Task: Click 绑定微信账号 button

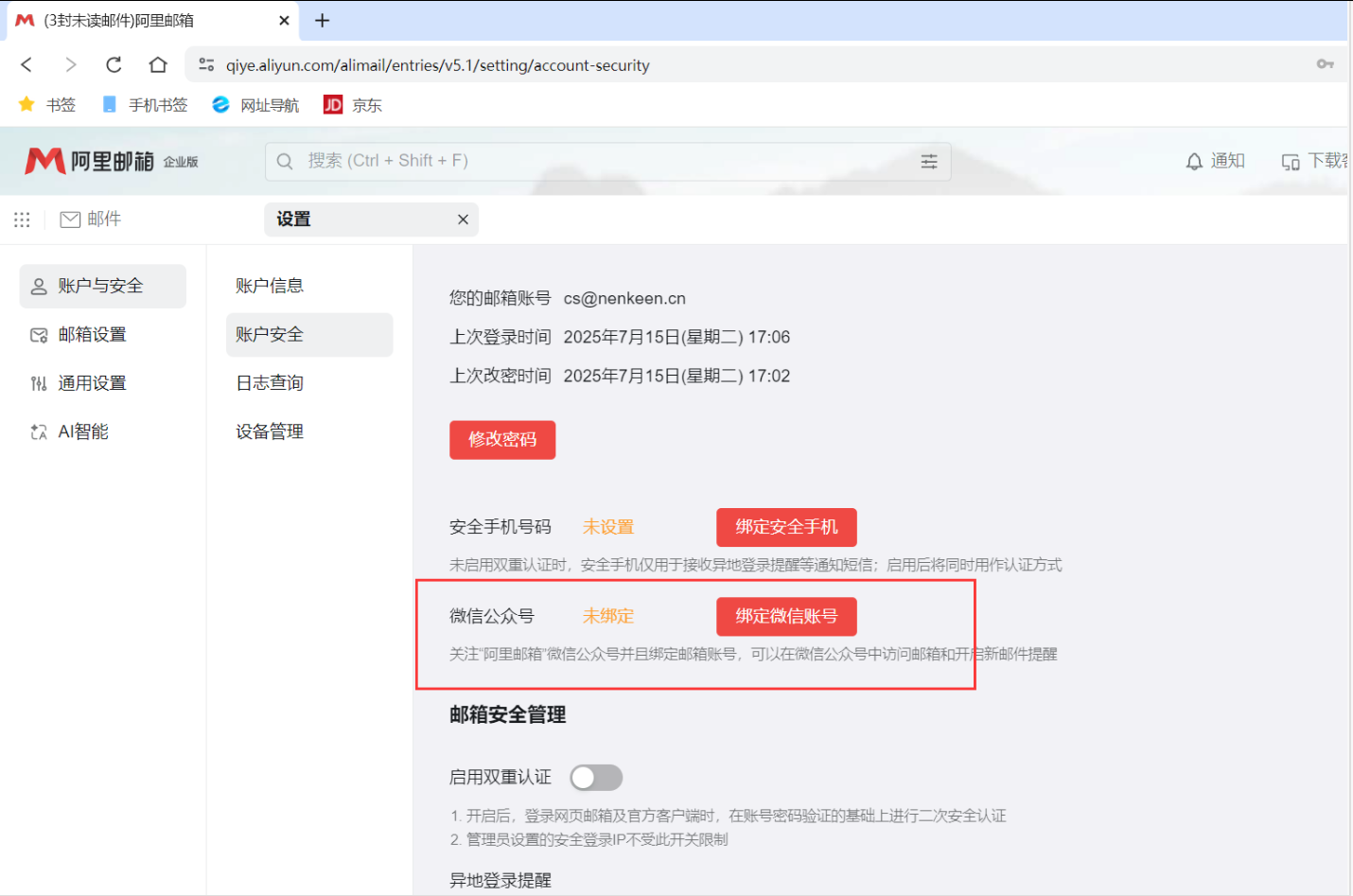Action: pyautogui.click(x=786, y=616)
